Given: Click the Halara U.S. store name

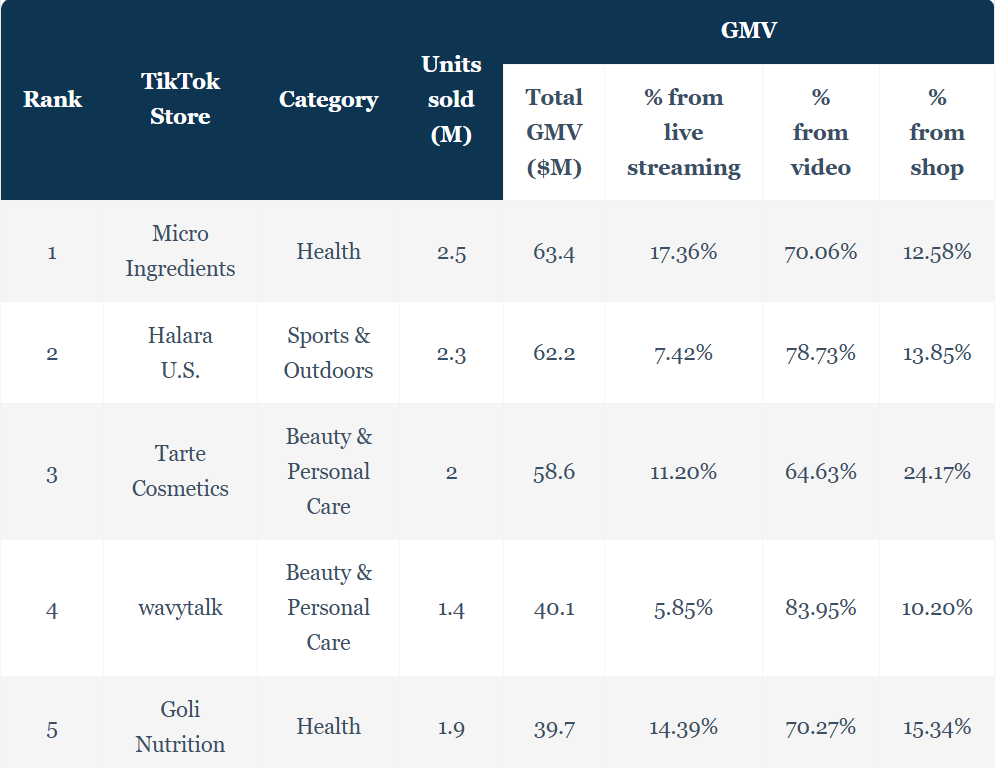Looking at the screenshot, I should 180,353.
